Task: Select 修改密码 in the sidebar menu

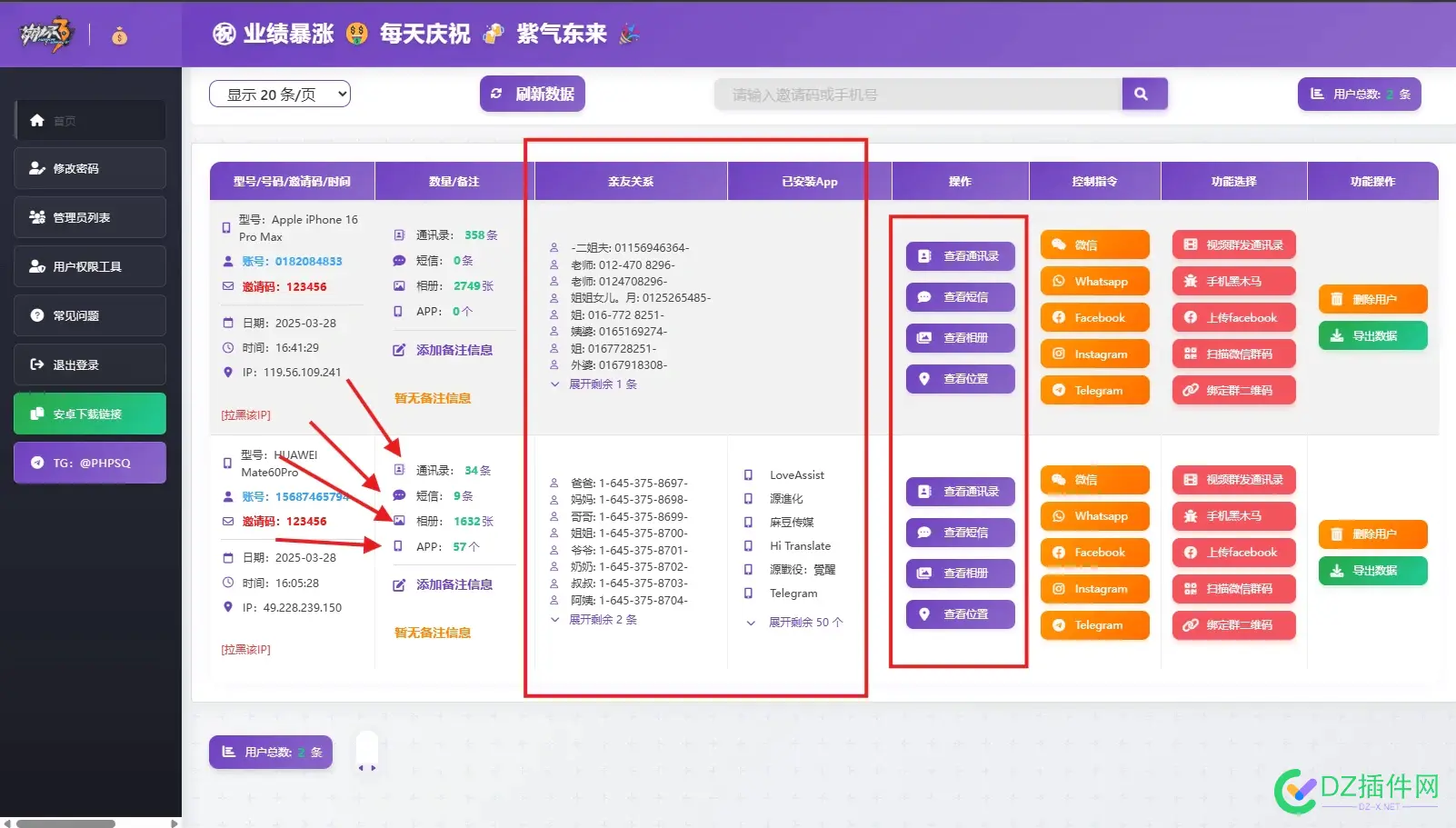Action: 89,167
